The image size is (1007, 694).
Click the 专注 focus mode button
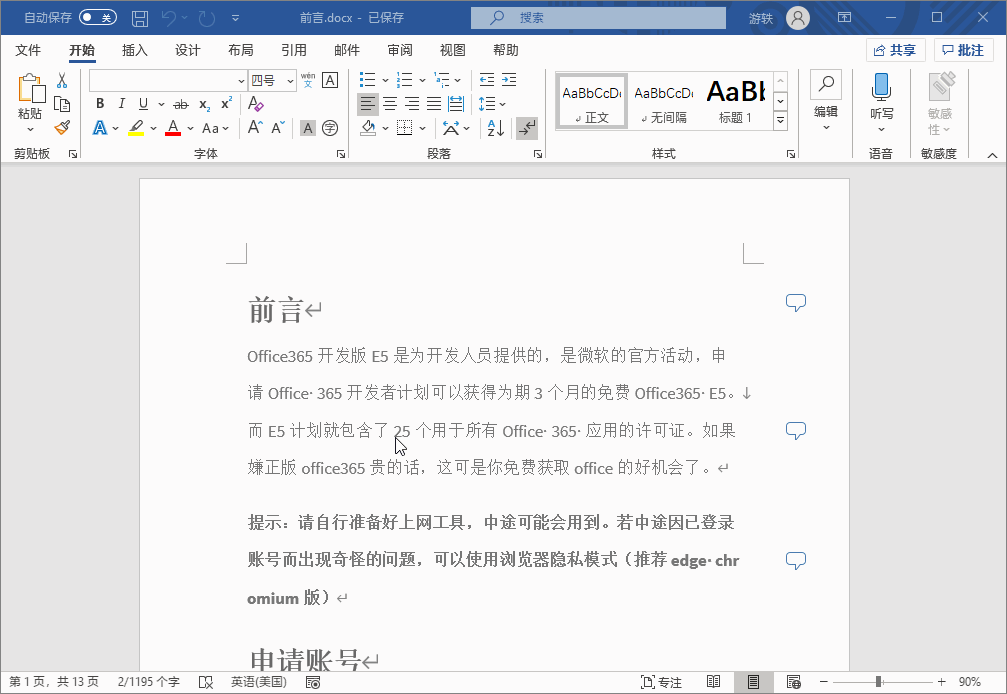[x=661, y=682]
